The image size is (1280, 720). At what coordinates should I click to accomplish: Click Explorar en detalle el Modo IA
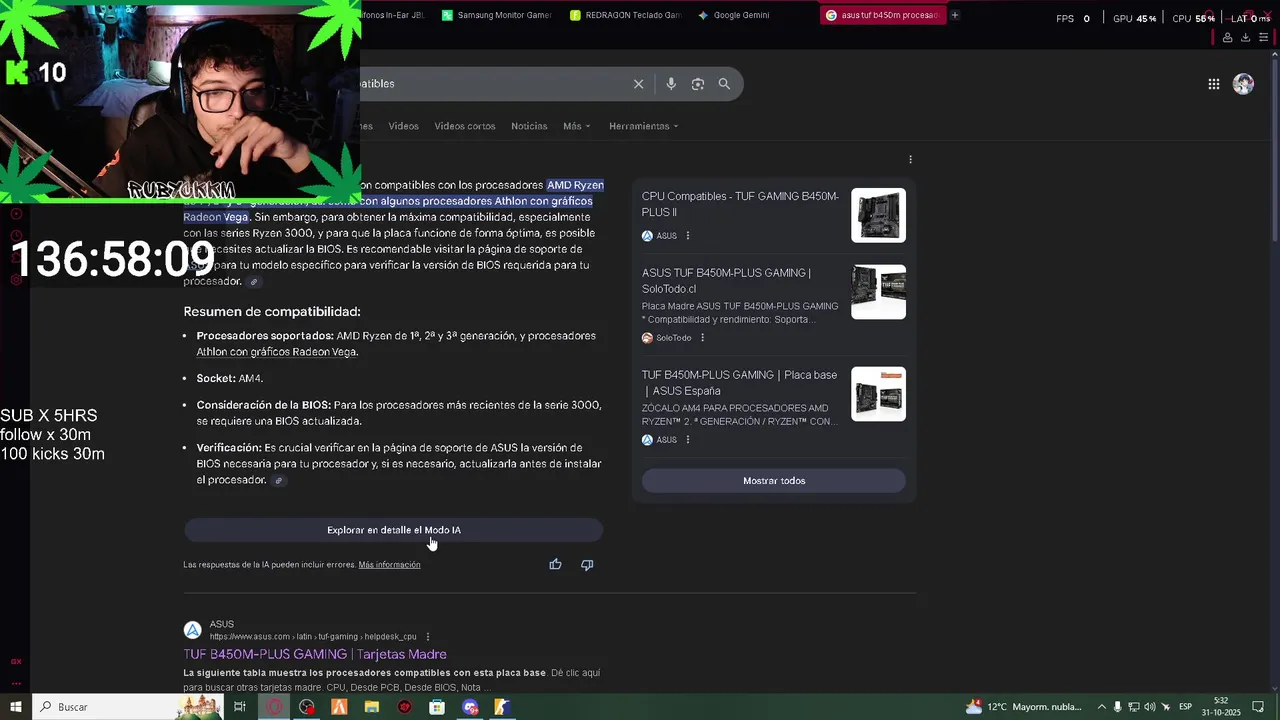coord(394,530)
